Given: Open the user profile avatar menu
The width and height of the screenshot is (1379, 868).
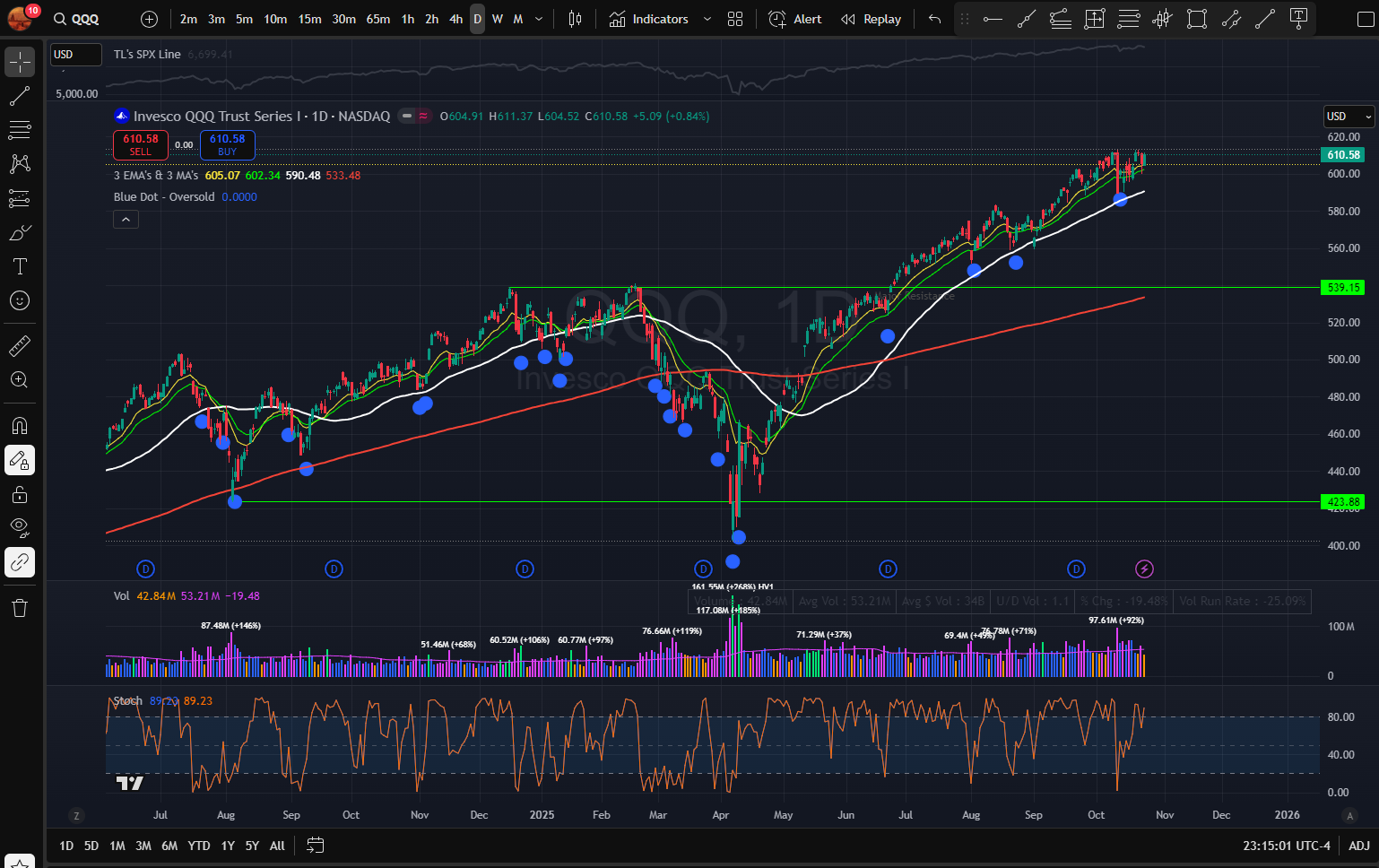Looking at the screenshot, I should tap(21, 17).
